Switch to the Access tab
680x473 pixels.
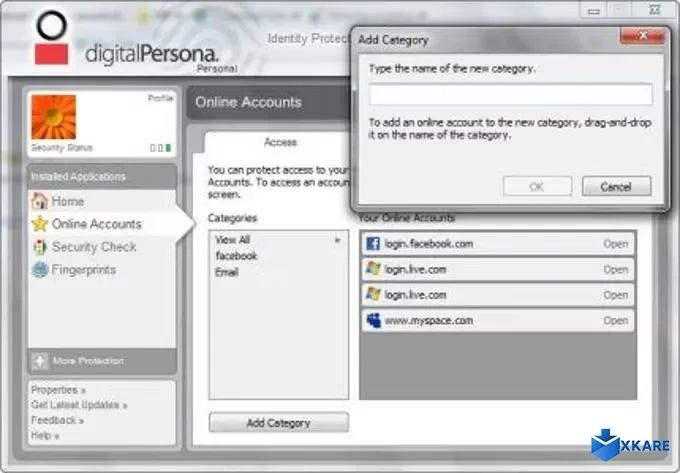pos(280,142)
